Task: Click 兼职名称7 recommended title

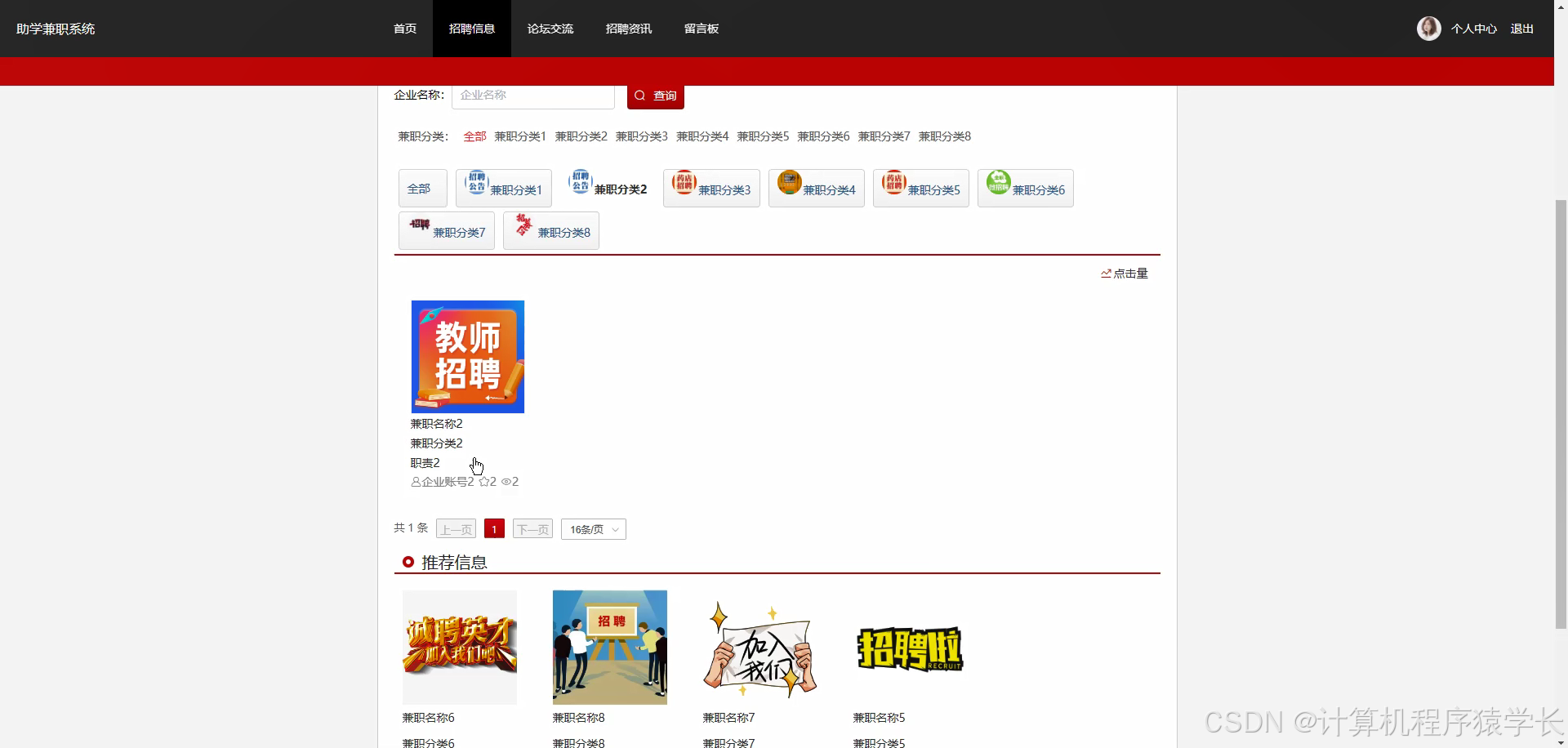Action: tap(728, 718)
